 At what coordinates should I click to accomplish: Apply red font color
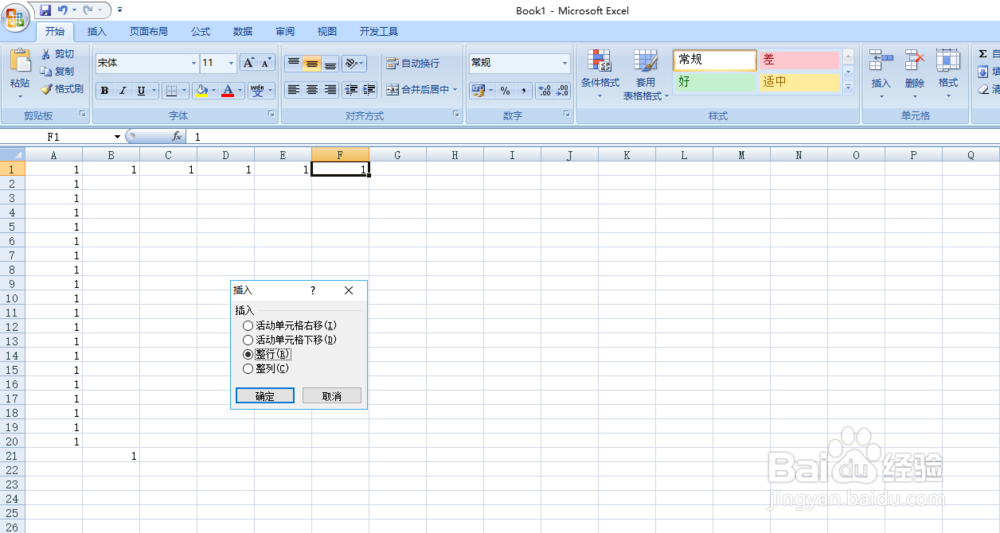point(228,91)
